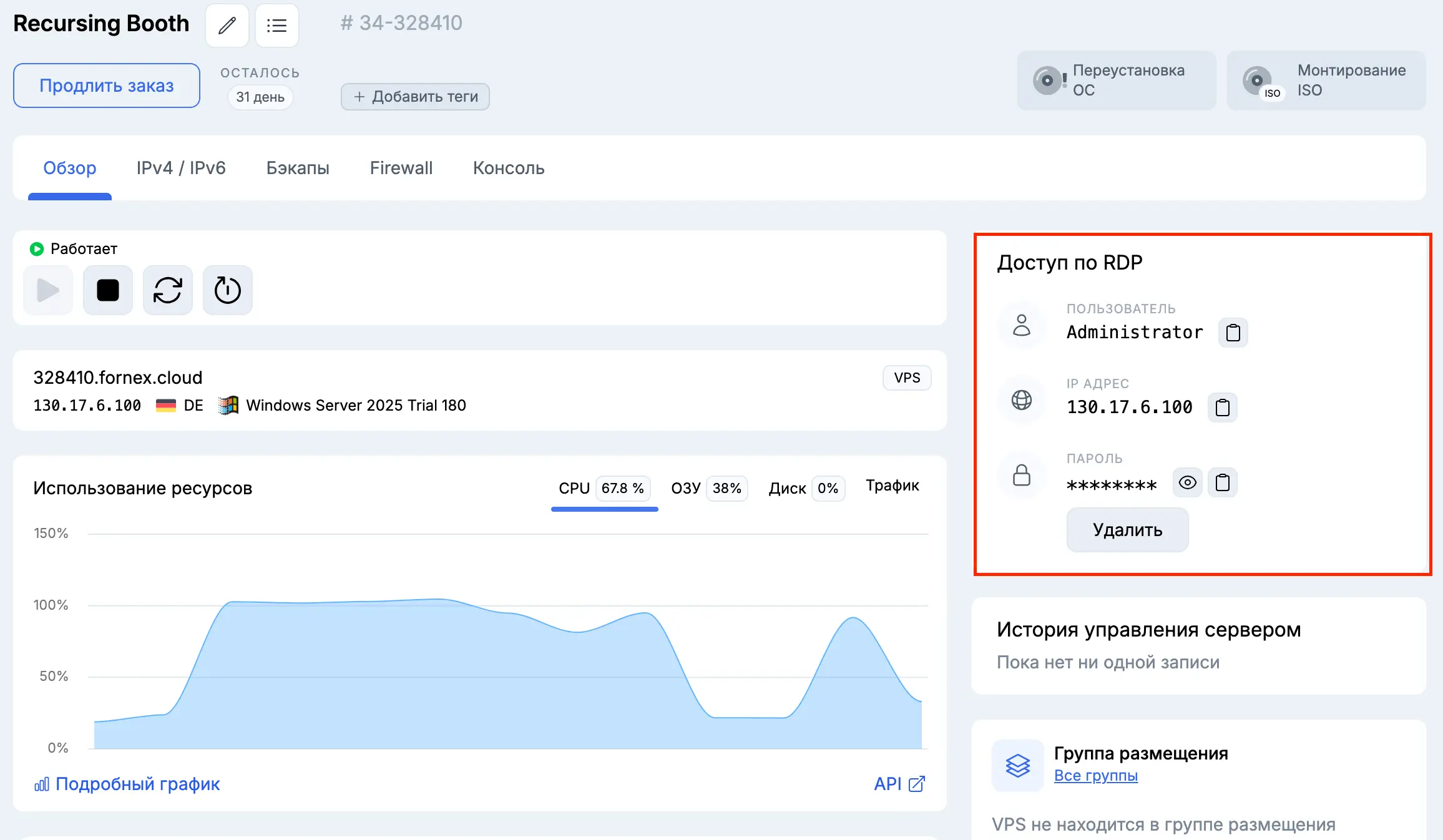Screen dimensions: 1443x840
Task: Open the Консоль tab
Action: 509,168
